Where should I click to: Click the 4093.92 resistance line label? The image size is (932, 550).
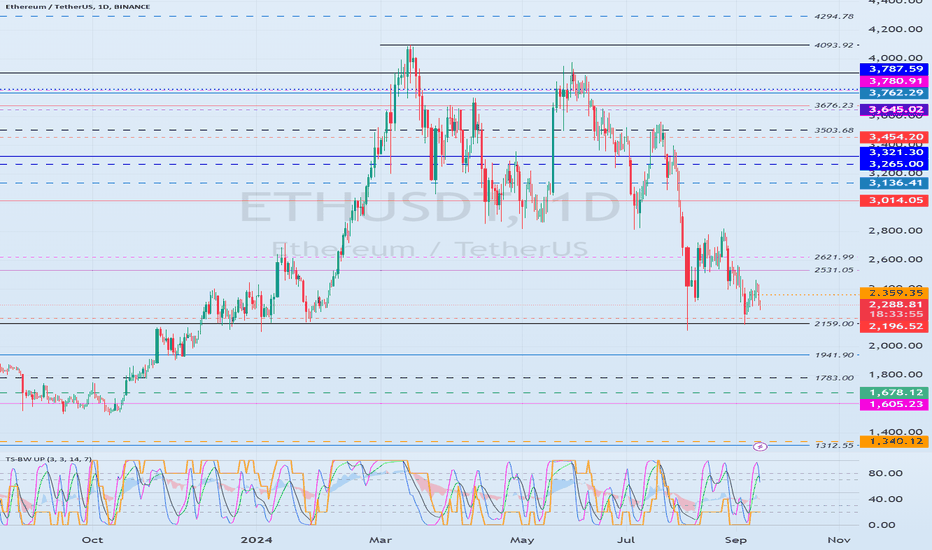point(834,45)
